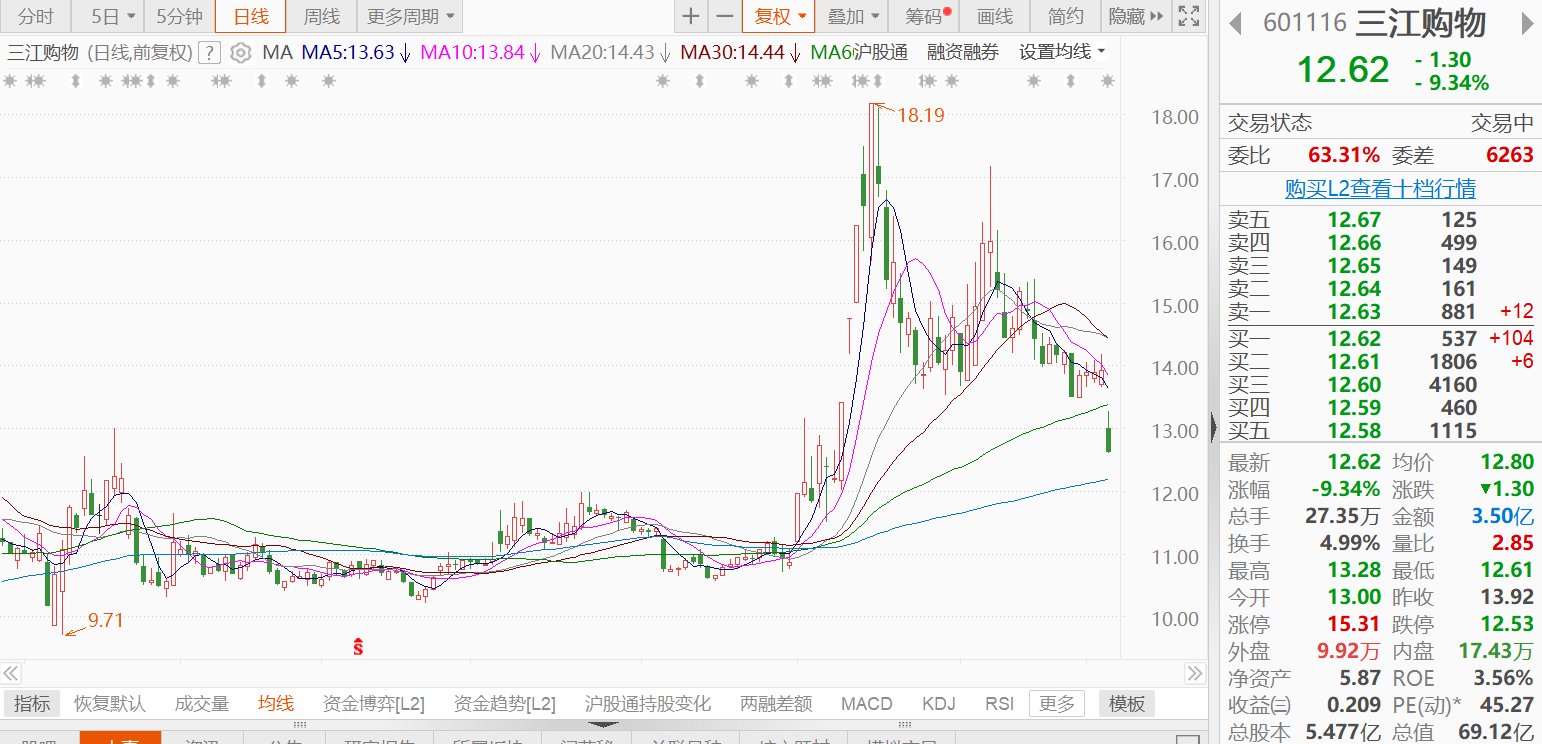Expand the 复权 dropdown
This screenshot has height=744, width=1542.
[x=778, y=16]
